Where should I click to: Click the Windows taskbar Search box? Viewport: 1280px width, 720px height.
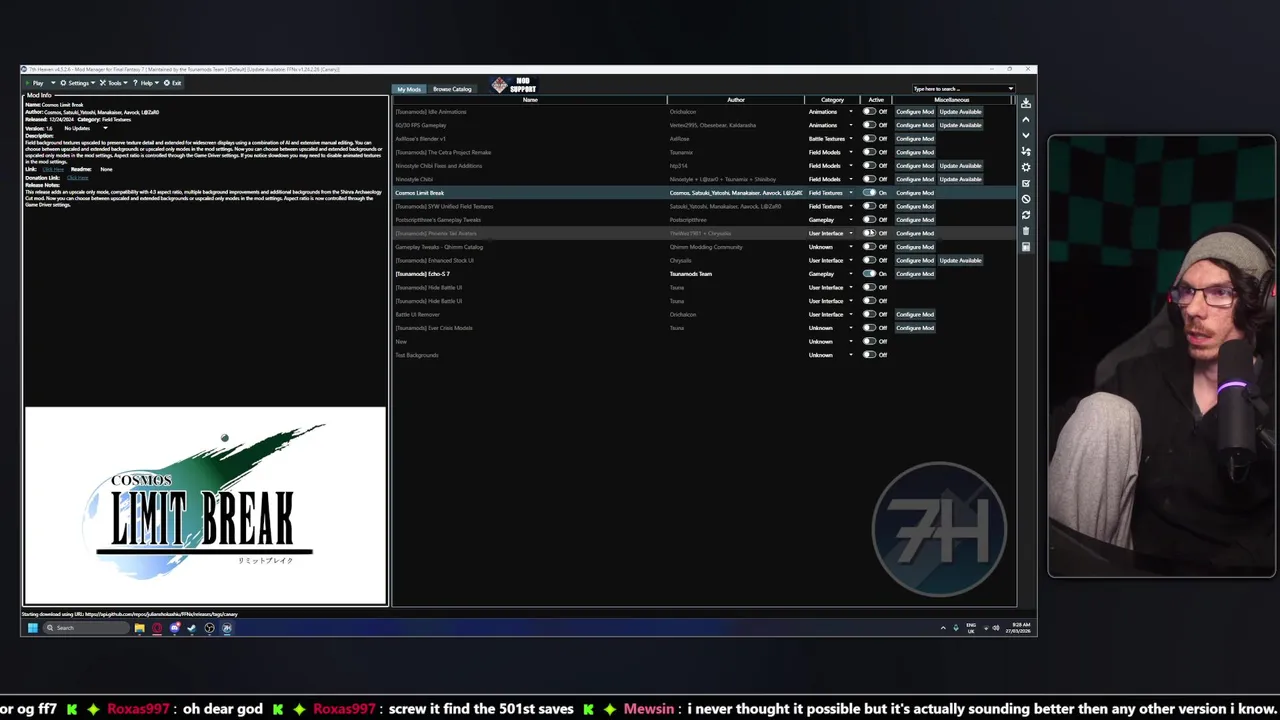85,628
